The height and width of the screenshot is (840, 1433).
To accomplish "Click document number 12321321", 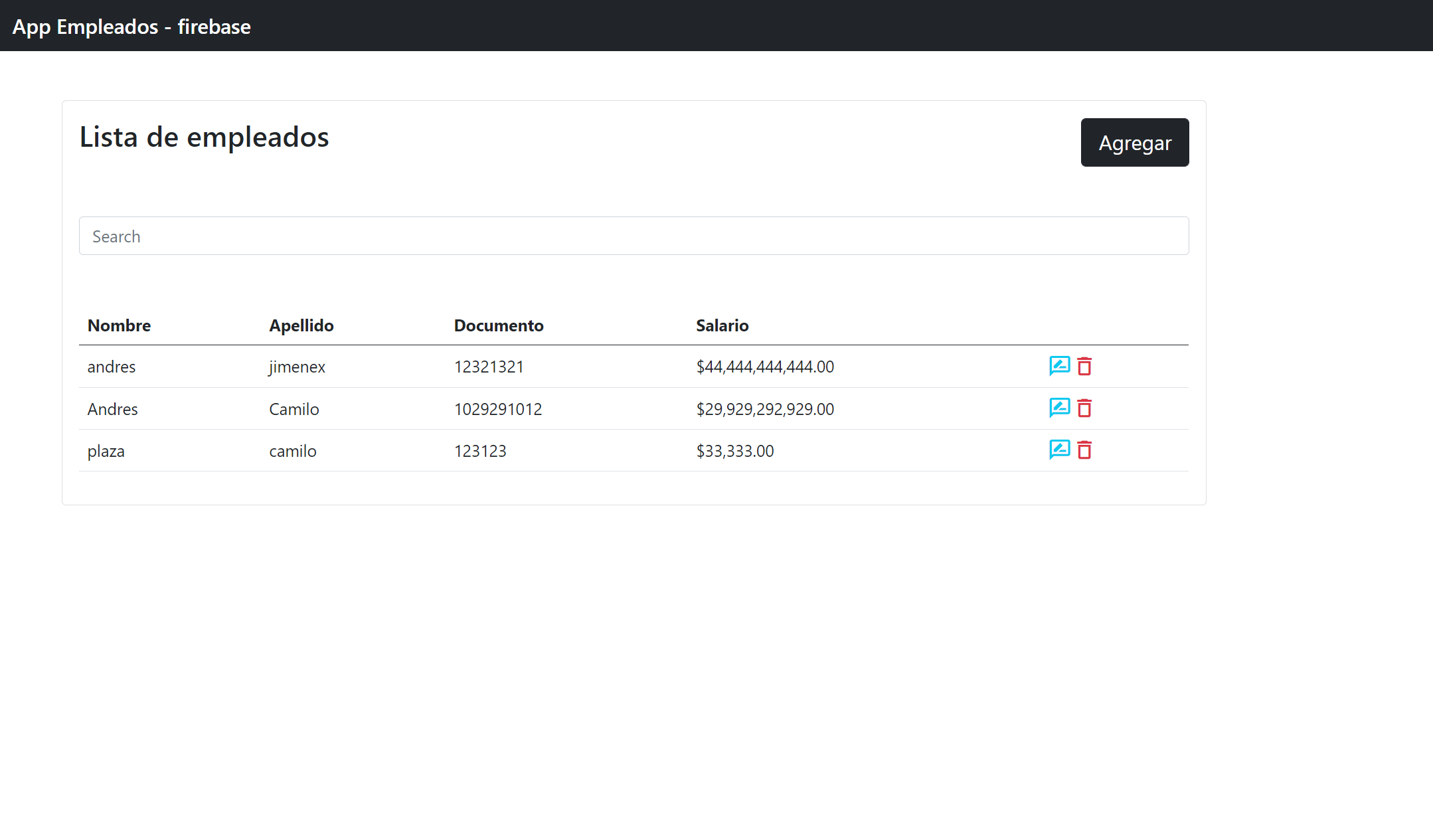I will tap(489, 367).
